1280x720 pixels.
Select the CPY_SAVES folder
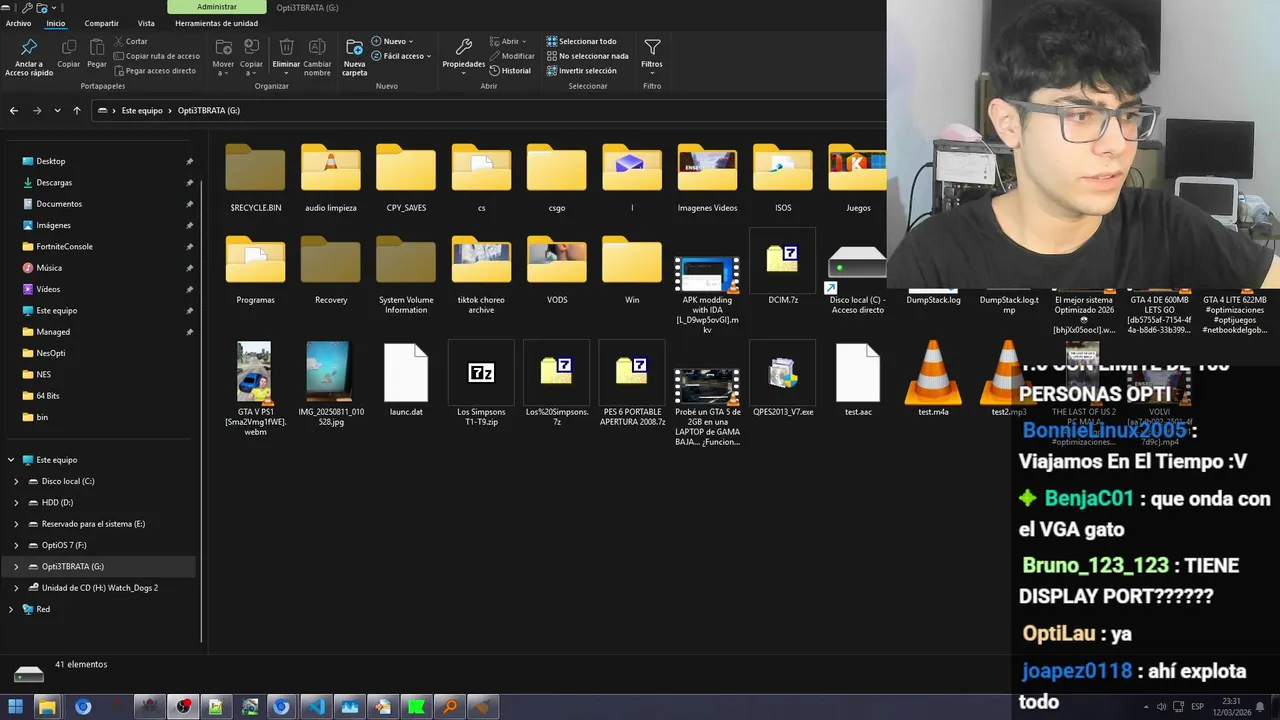pos(406,178)
